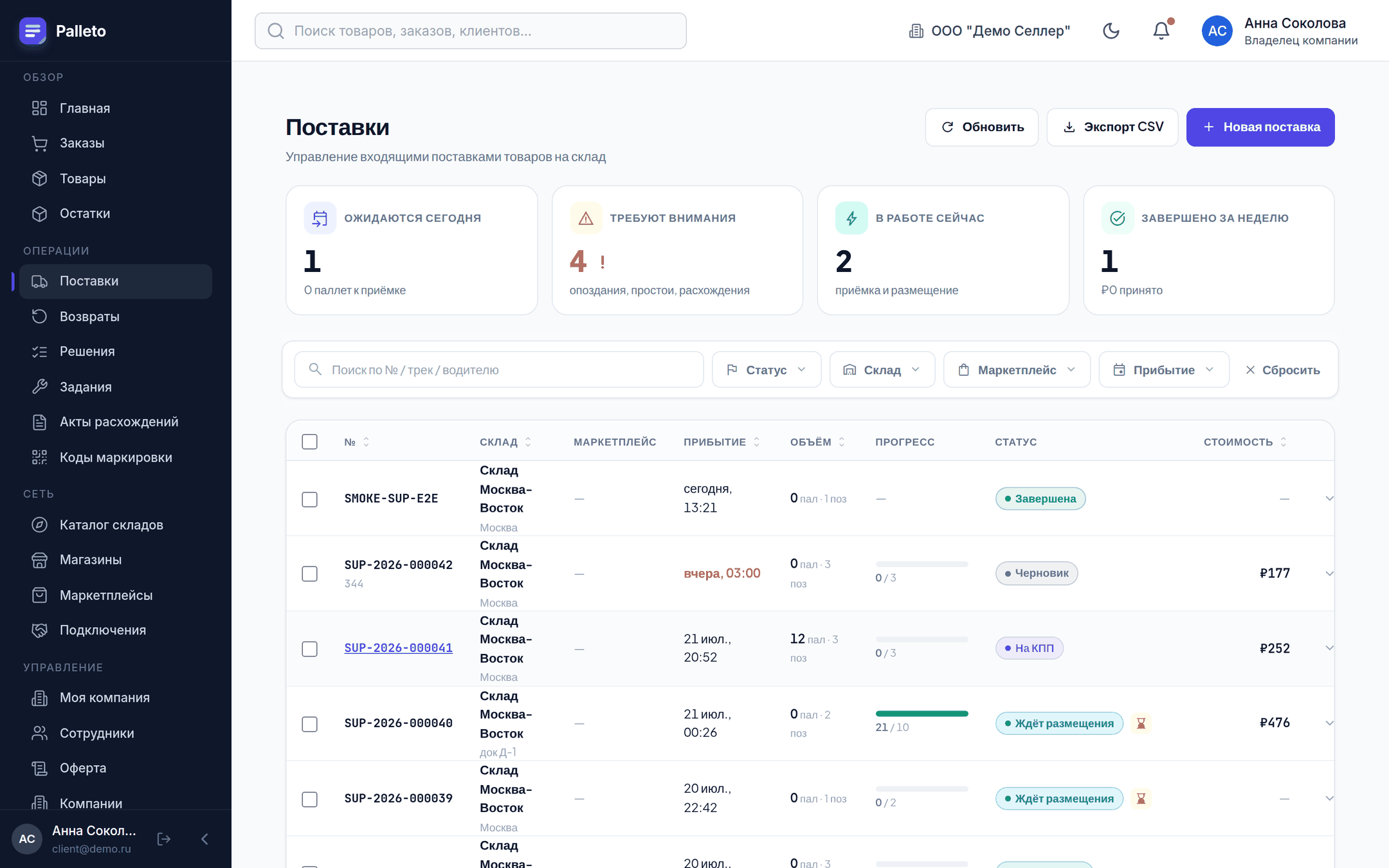Tick the select-all checkbox in table header
This screenshot has height=868, width=1389.
tap(309, 442)
